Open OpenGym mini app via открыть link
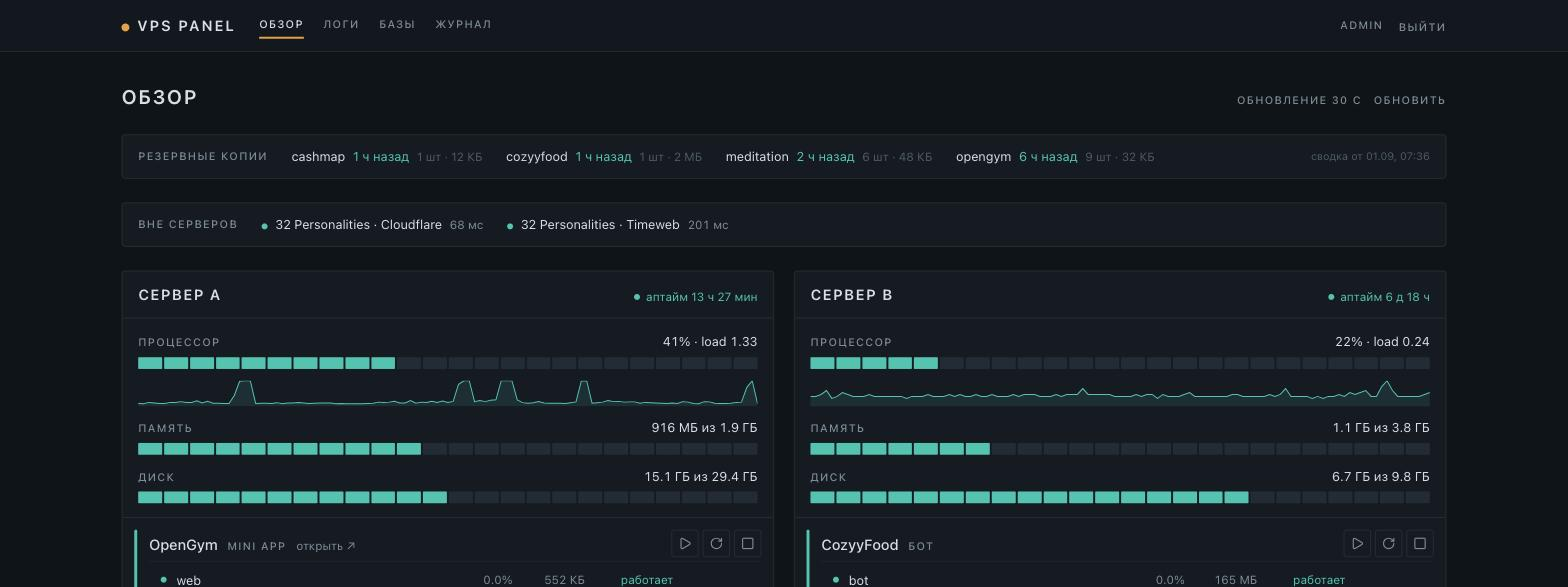1568x587 pixels. (326, 546)
